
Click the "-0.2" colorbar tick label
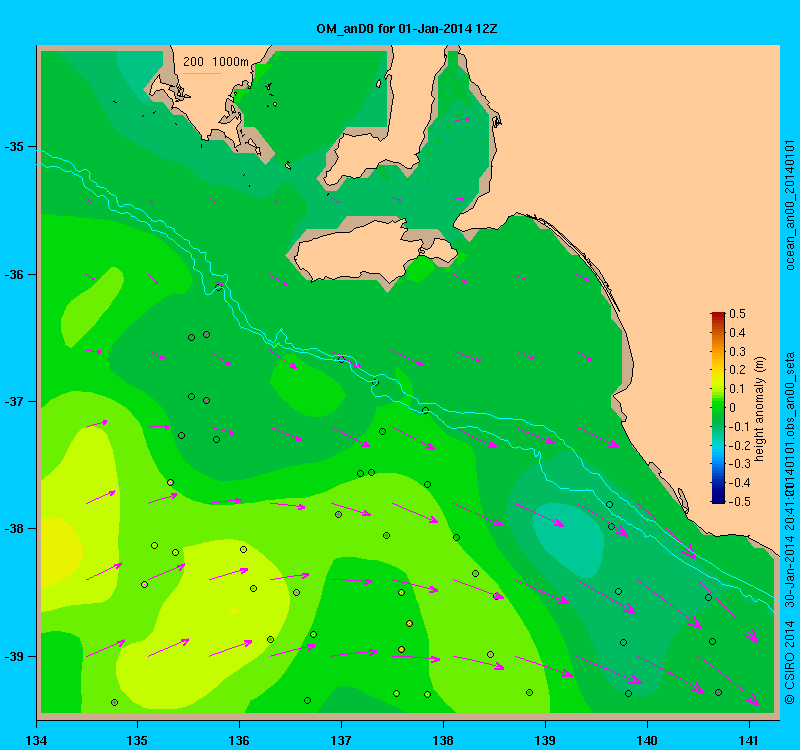739,445
